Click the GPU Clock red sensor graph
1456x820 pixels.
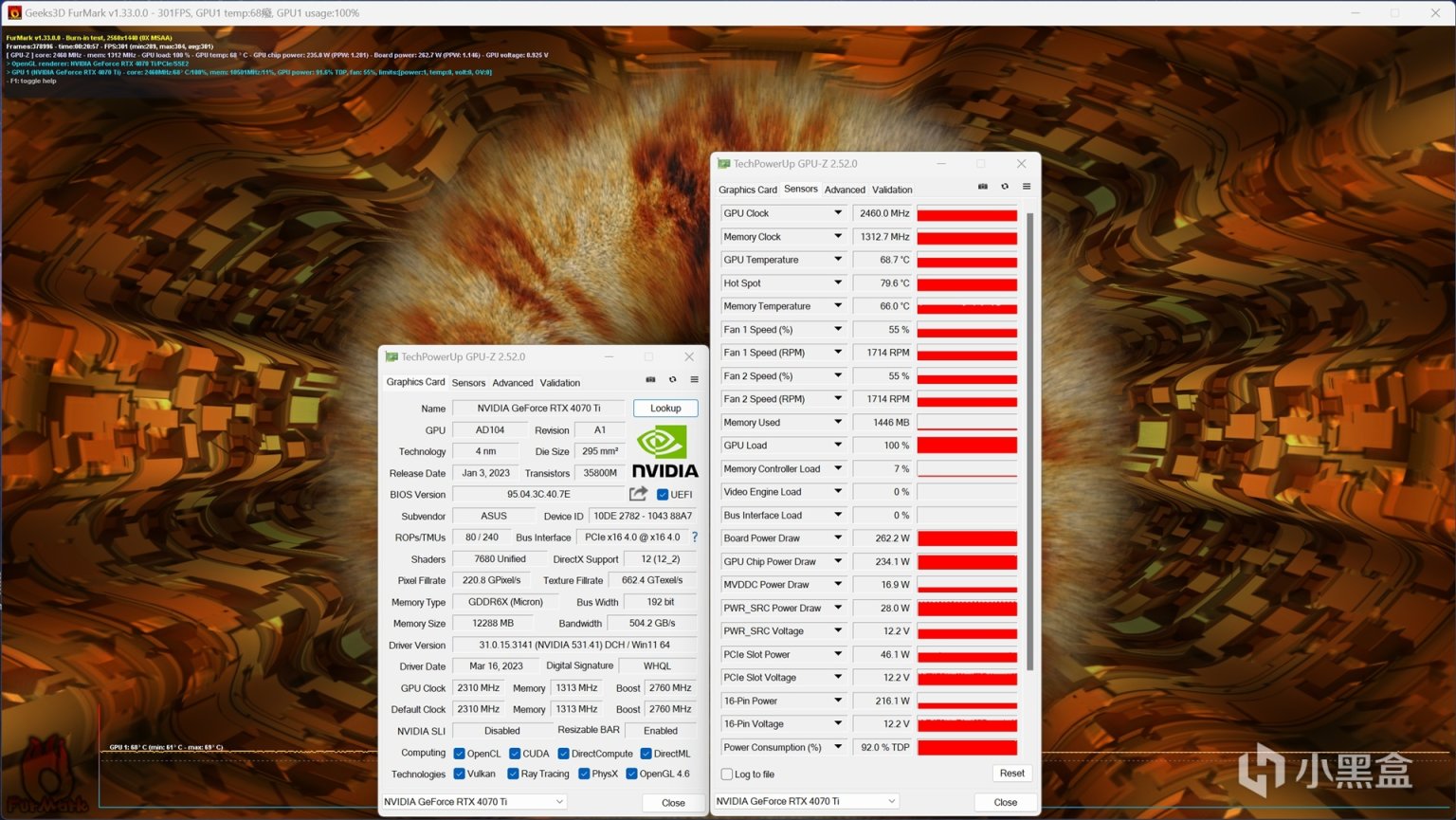coord(967,213)
